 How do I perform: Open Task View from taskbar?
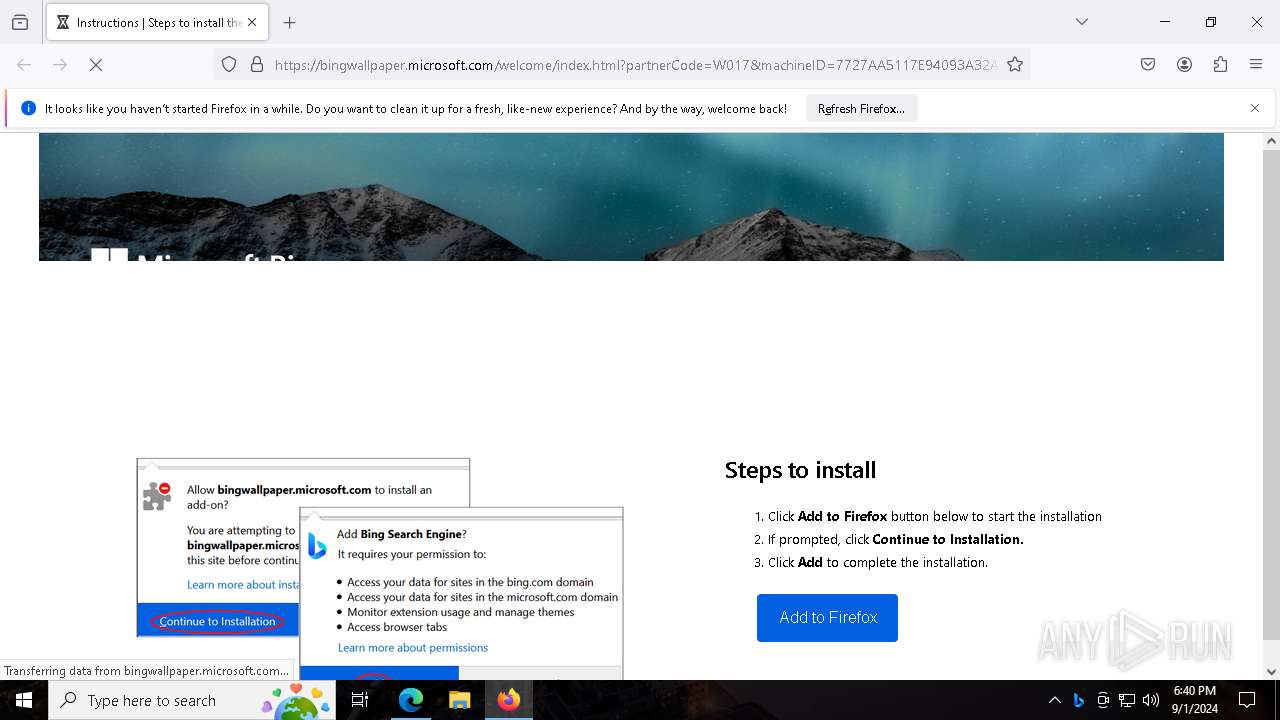pyautogui.click(x=360, y=700)
